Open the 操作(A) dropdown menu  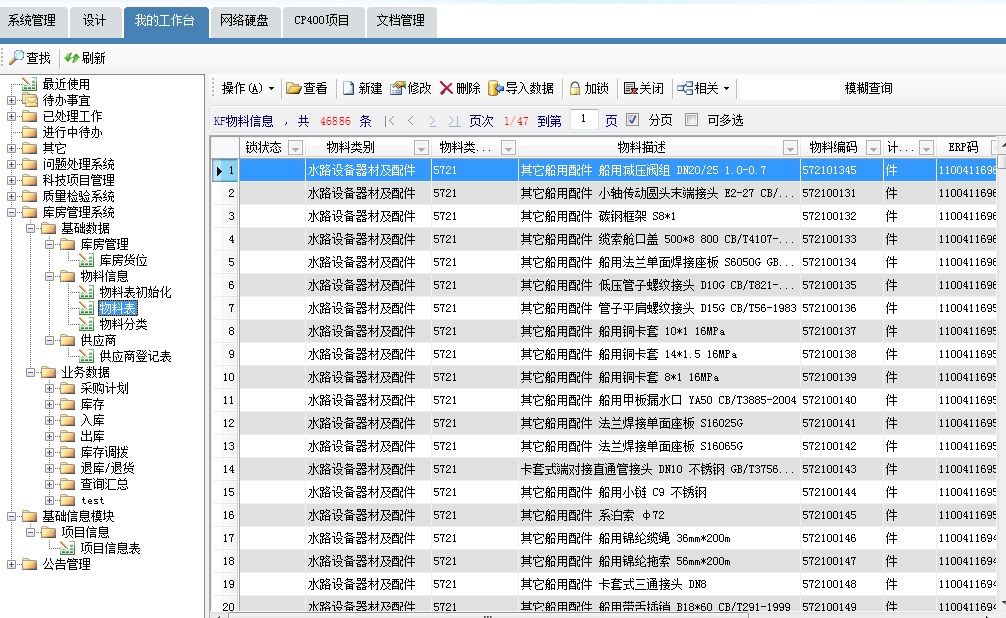[247, 88]
